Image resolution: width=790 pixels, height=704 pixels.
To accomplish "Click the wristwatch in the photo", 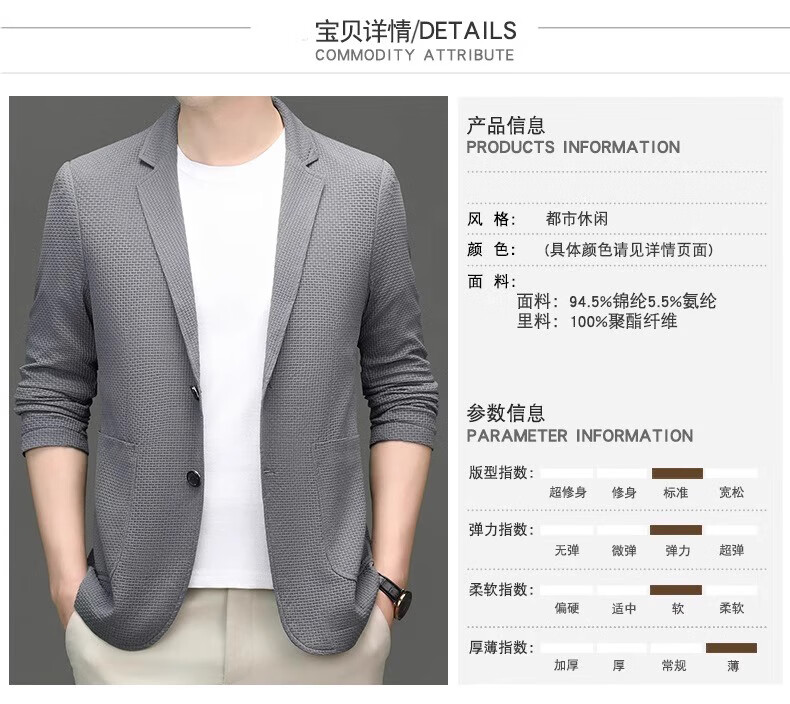I will point(396,594).
